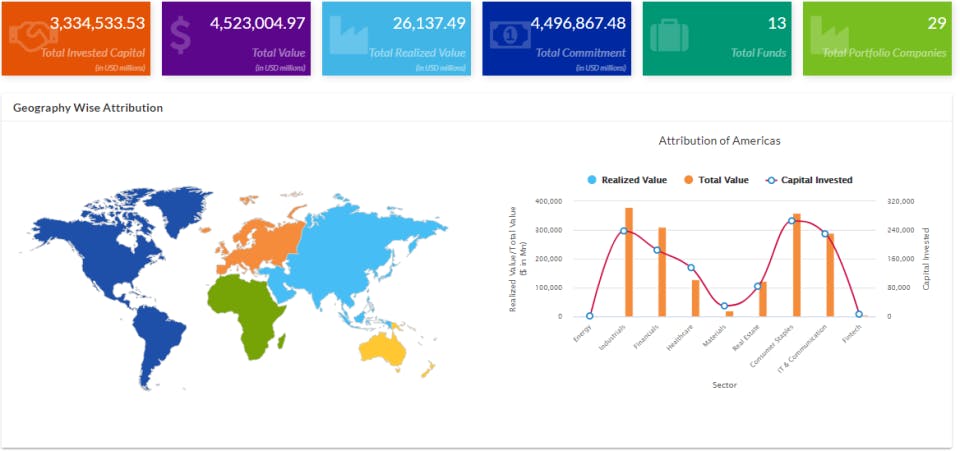
Task: Click the Fintech Capital Invested data point
Action: 859,314
